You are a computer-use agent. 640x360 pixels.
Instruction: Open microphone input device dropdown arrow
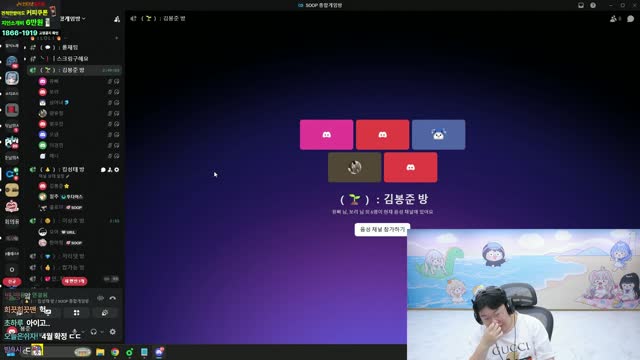83,332
